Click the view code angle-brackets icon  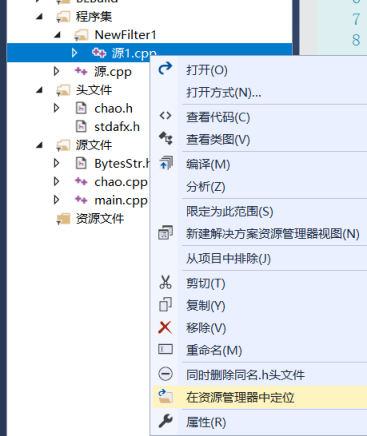click(165, 116)
